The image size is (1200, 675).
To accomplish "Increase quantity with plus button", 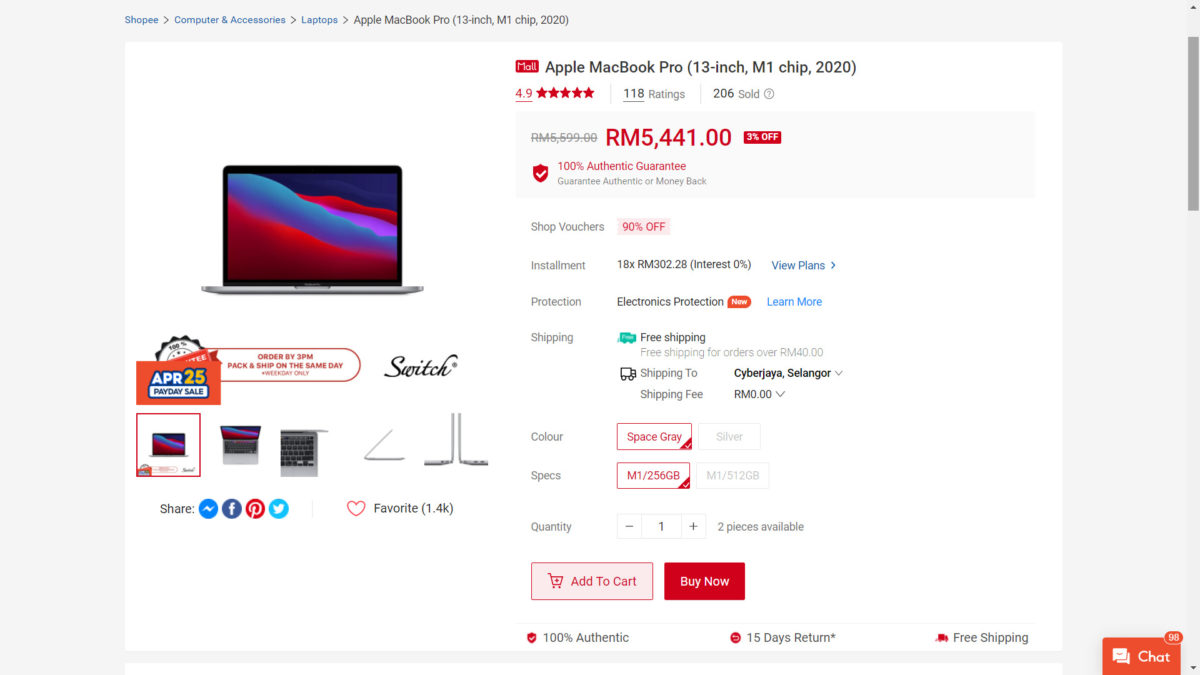I will 693,526.
